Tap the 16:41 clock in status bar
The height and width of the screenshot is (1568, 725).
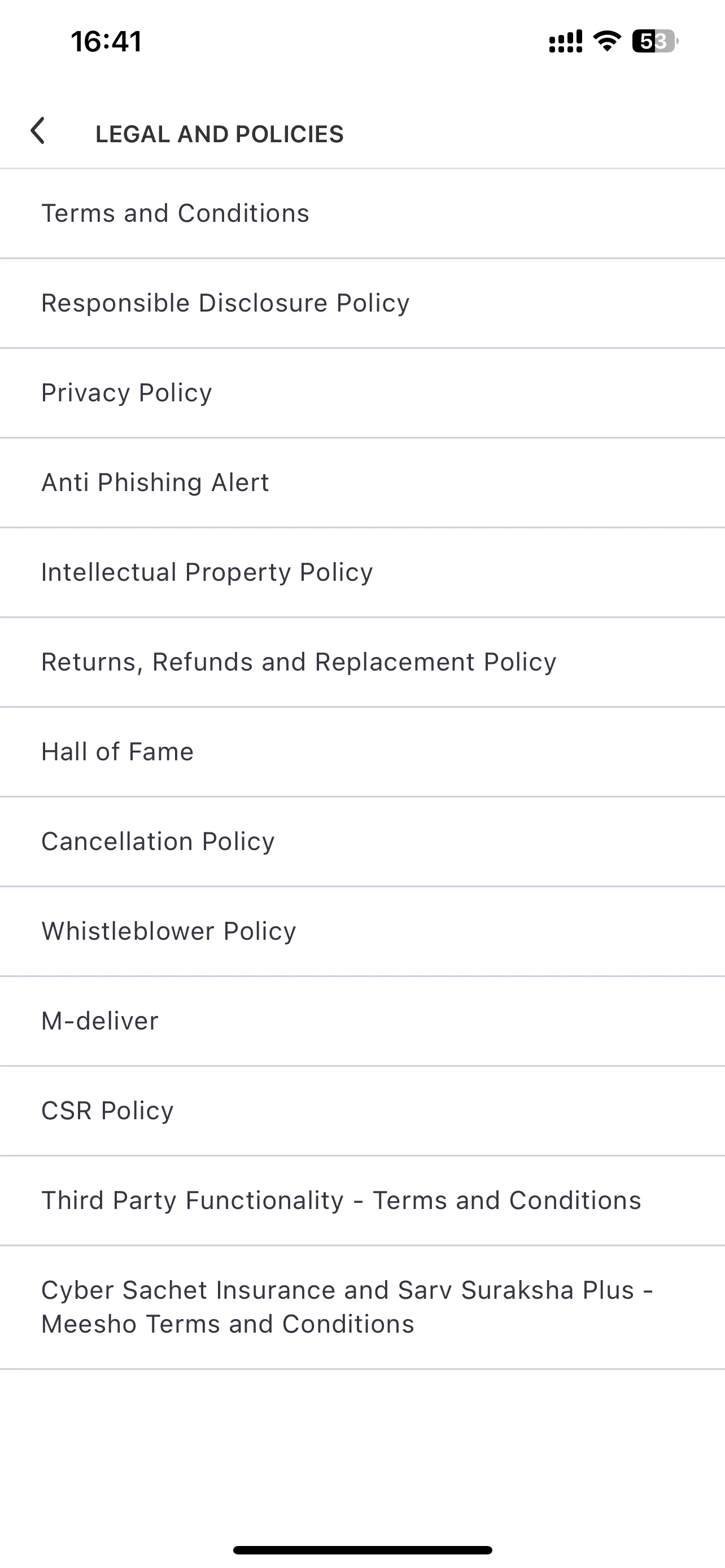[x=107, y=41]
